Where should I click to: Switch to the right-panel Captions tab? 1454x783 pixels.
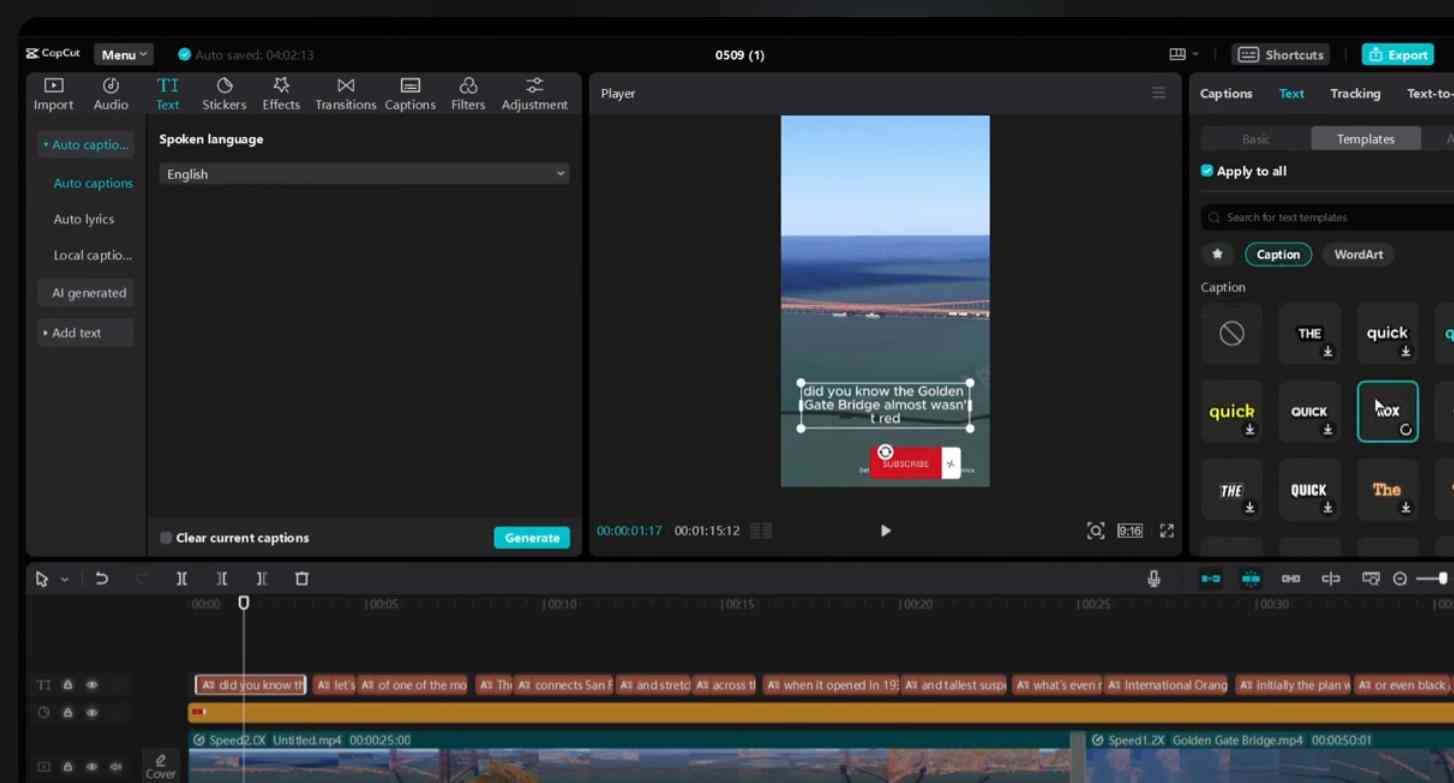(x=1226, y=93)
